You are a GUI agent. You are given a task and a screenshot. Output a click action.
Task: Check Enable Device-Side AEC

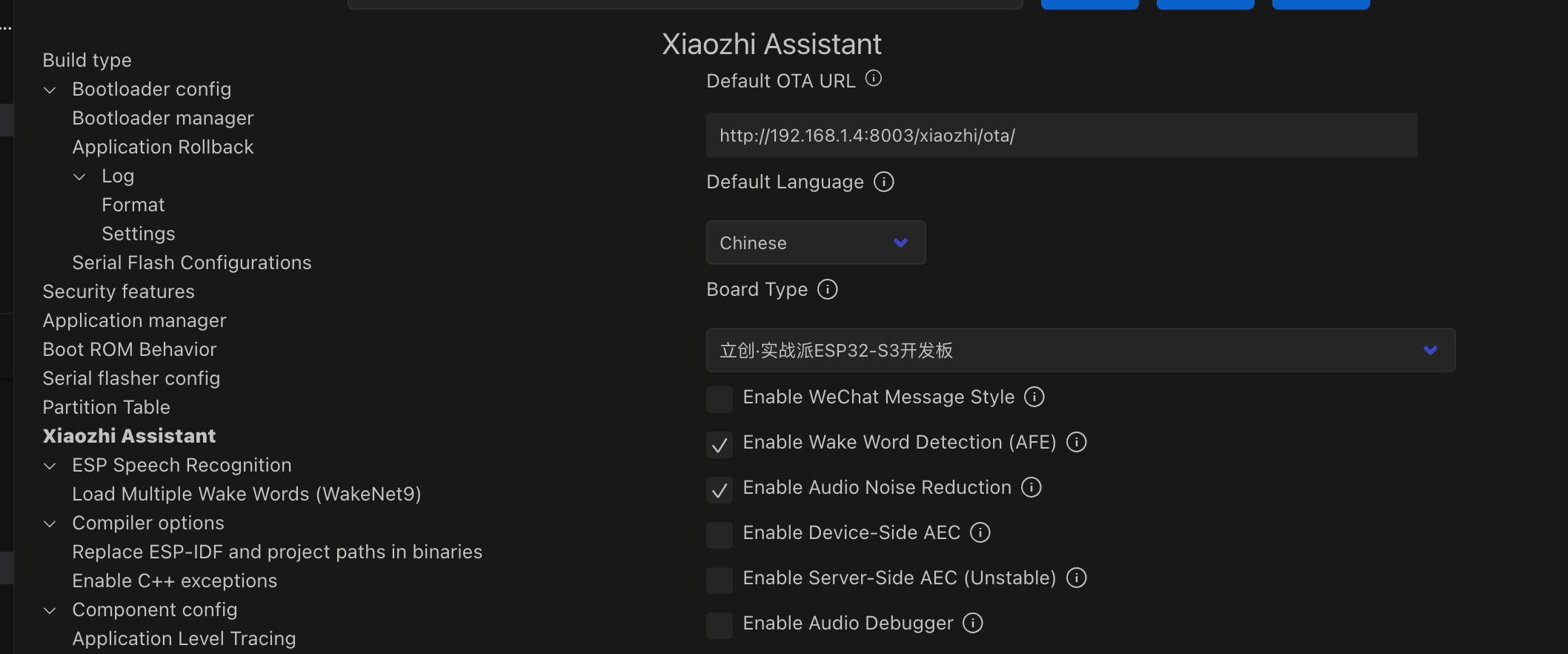pyautogui.click(x=720, y=535)
